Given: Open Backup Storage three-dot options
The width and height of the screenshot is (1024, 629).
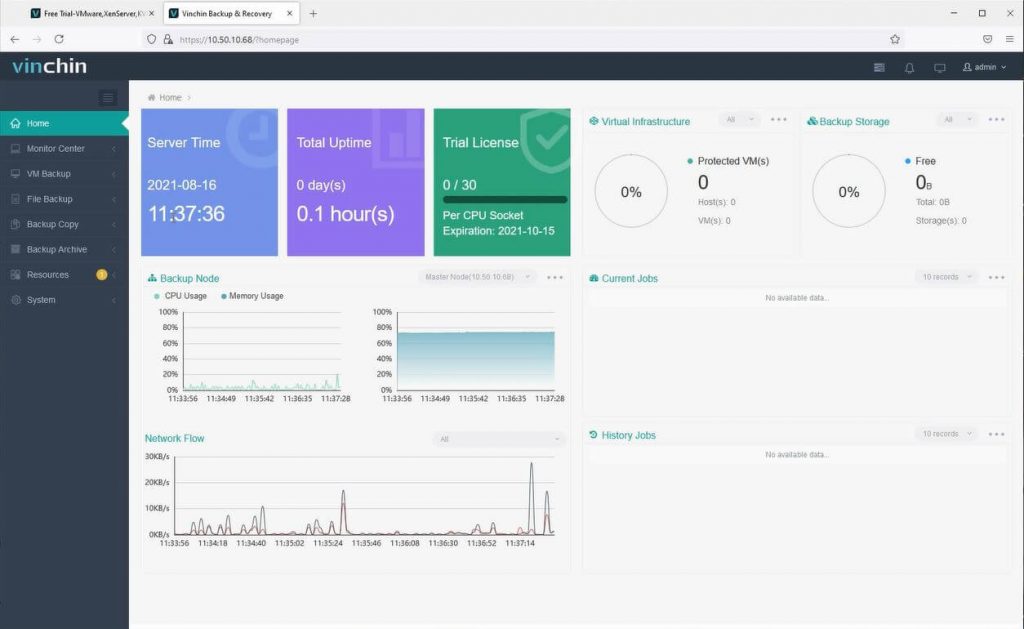Looking at the screenshot, I should [996, 120].
